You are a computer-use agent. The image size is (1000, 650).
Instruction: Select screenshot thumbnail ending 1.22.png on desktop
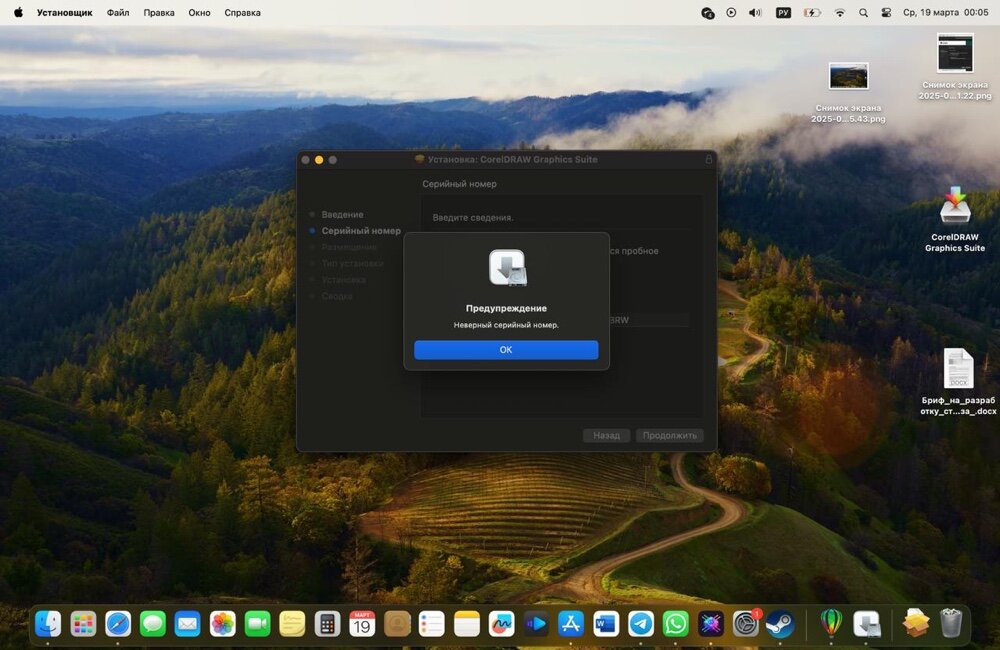[x=955, y=66]
